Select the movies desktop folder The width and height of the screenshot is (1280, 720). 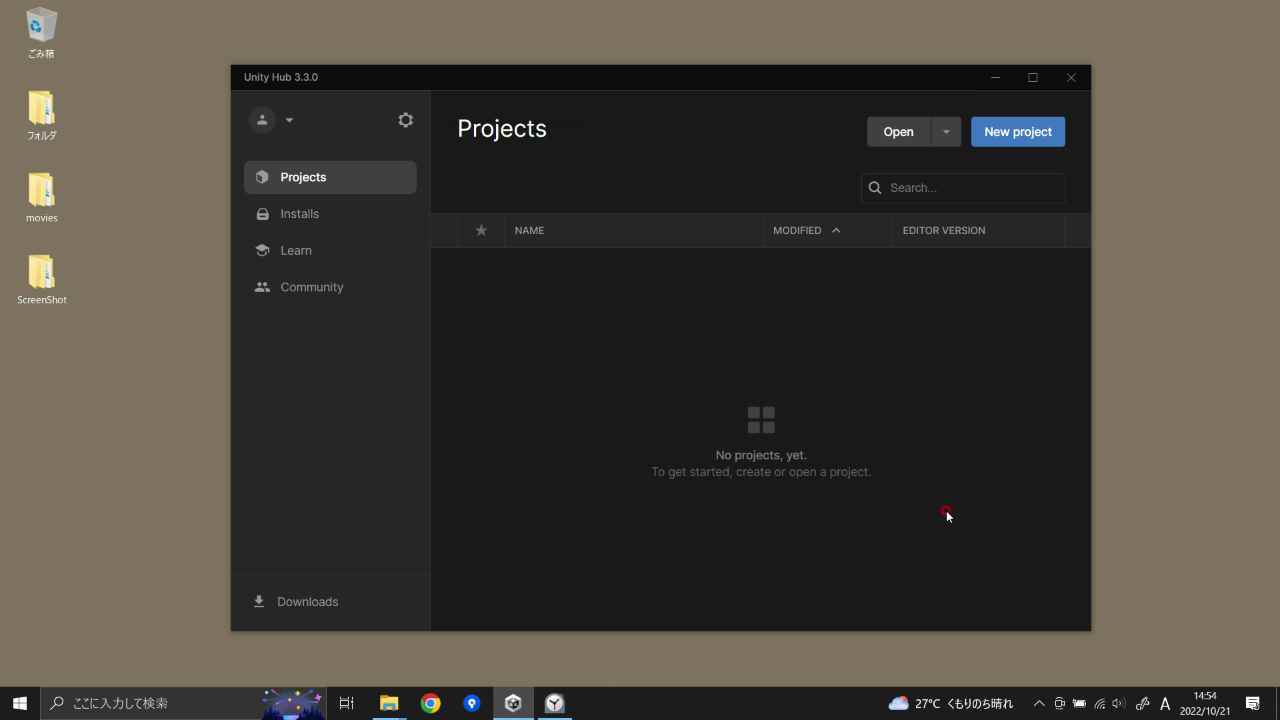[41, 197]
